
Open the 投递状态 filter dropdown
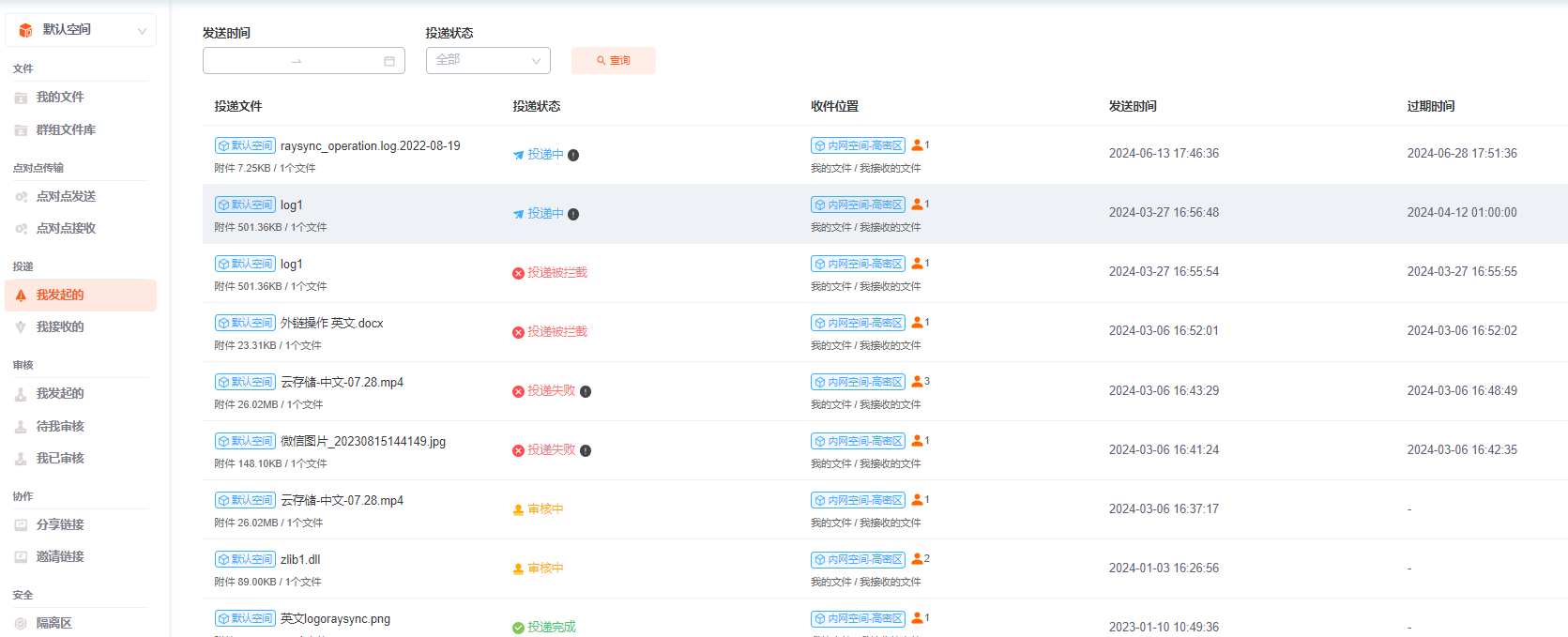point(488,61)
